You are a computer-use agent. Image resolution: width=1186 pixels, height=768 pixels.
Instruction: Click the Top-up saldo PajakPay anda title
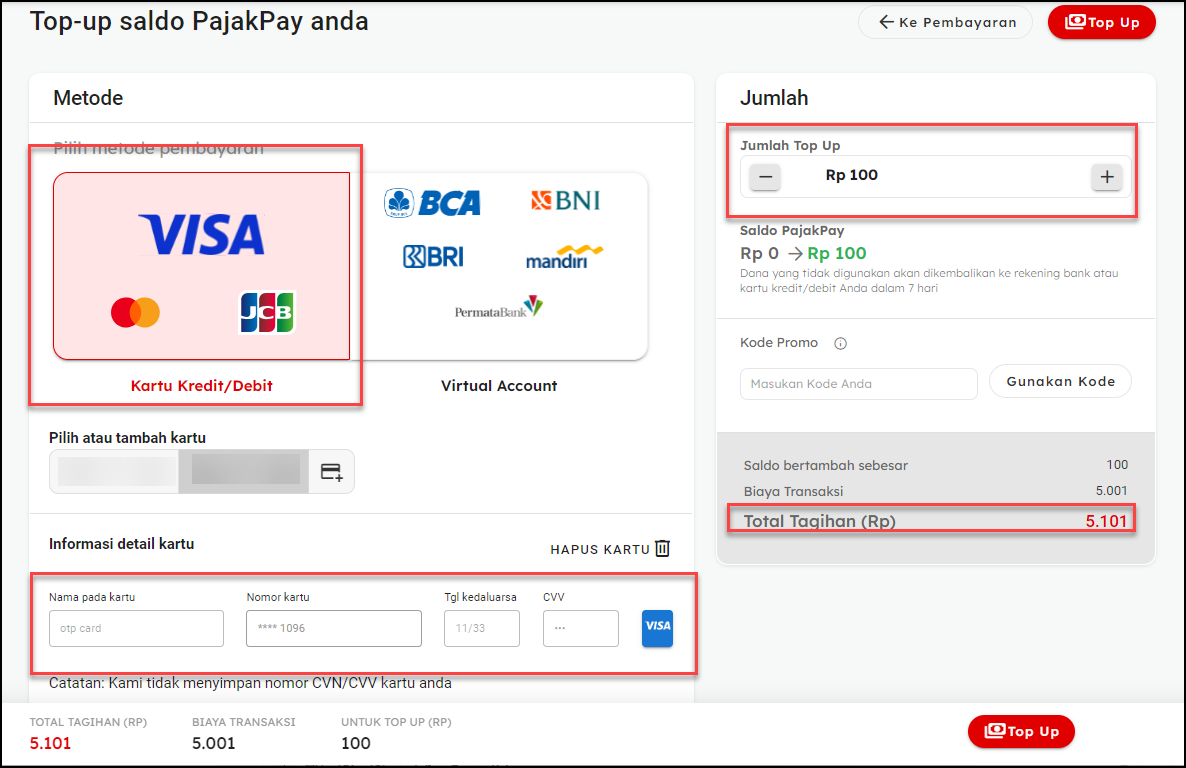point(199,21)
